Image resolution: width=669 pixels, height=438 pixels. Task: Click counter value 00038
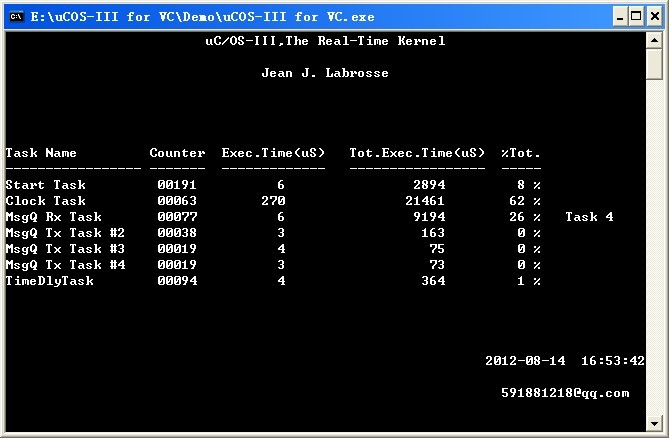[x=177, y=233]
